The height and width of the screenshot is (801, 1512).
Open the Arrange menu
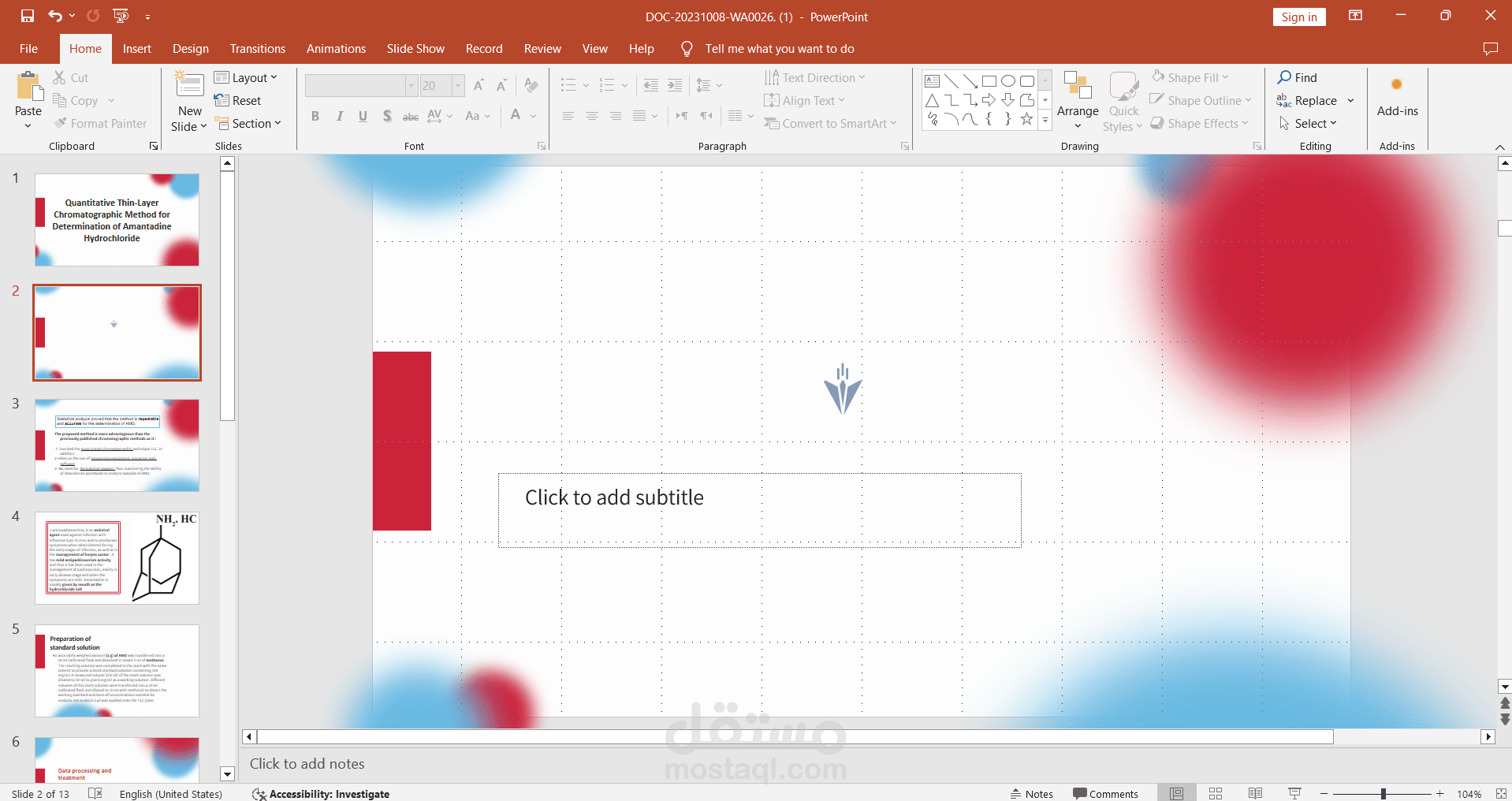pyautogui.click(x=1078, y=102)
